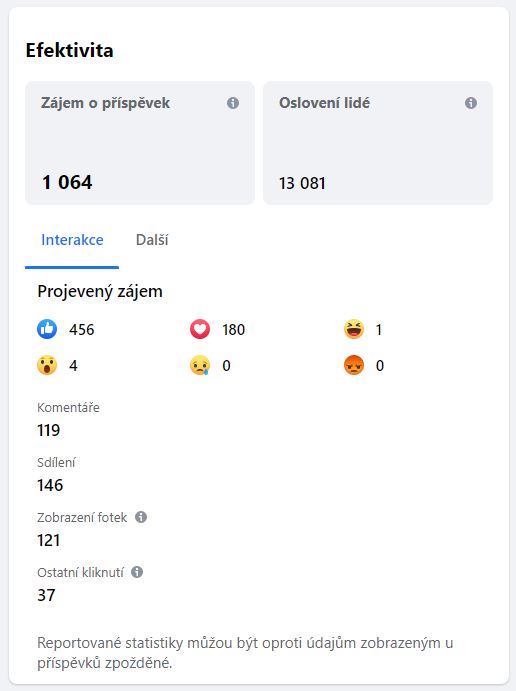Viewport: 516px width, 691px height.
Task: Click the laughing Haha reaction emoji
Action: [x=354, y=329]
